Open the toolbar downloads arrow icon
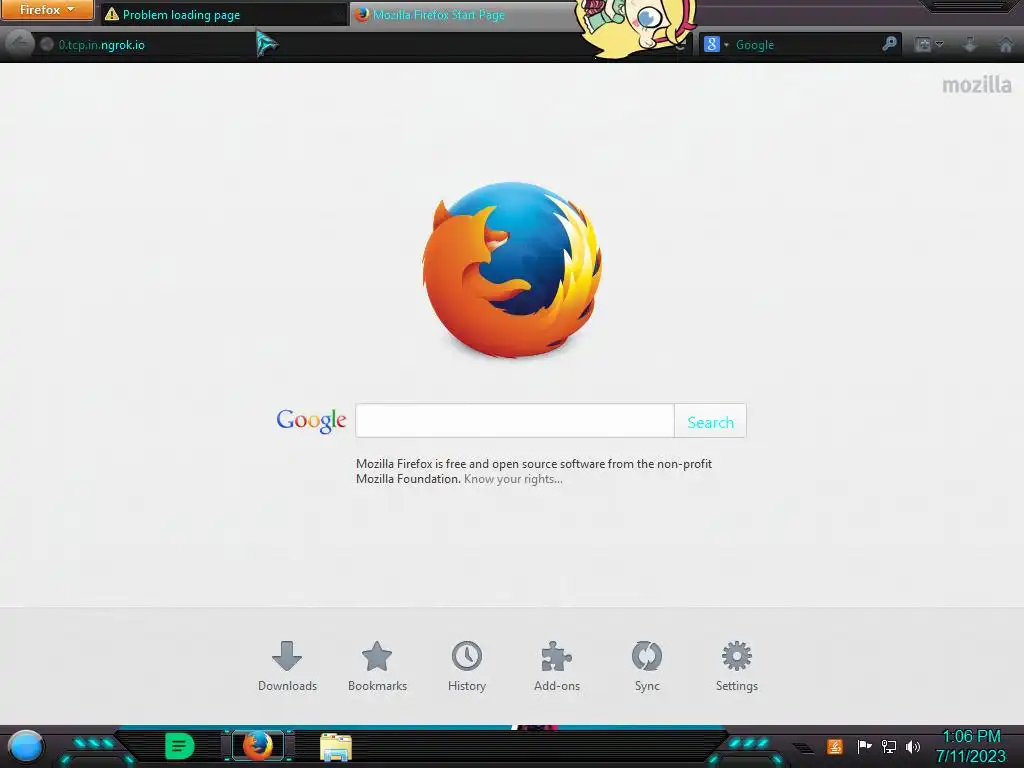This screenshot has width=1024, height=768. (x=970, y=44)
